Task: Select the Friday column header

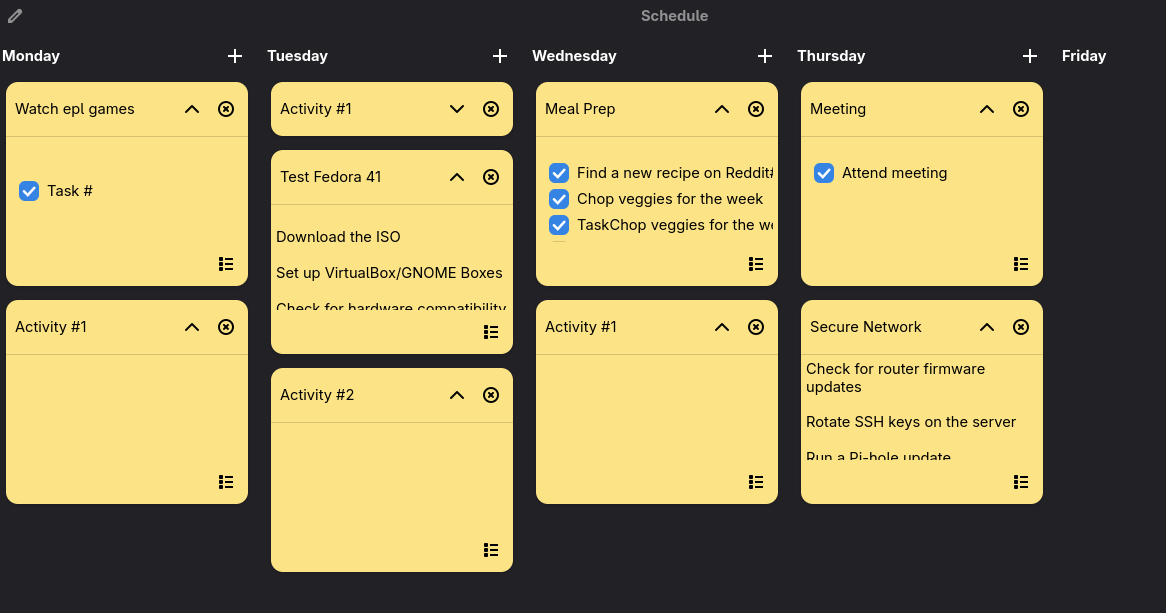Action: 1084,56
